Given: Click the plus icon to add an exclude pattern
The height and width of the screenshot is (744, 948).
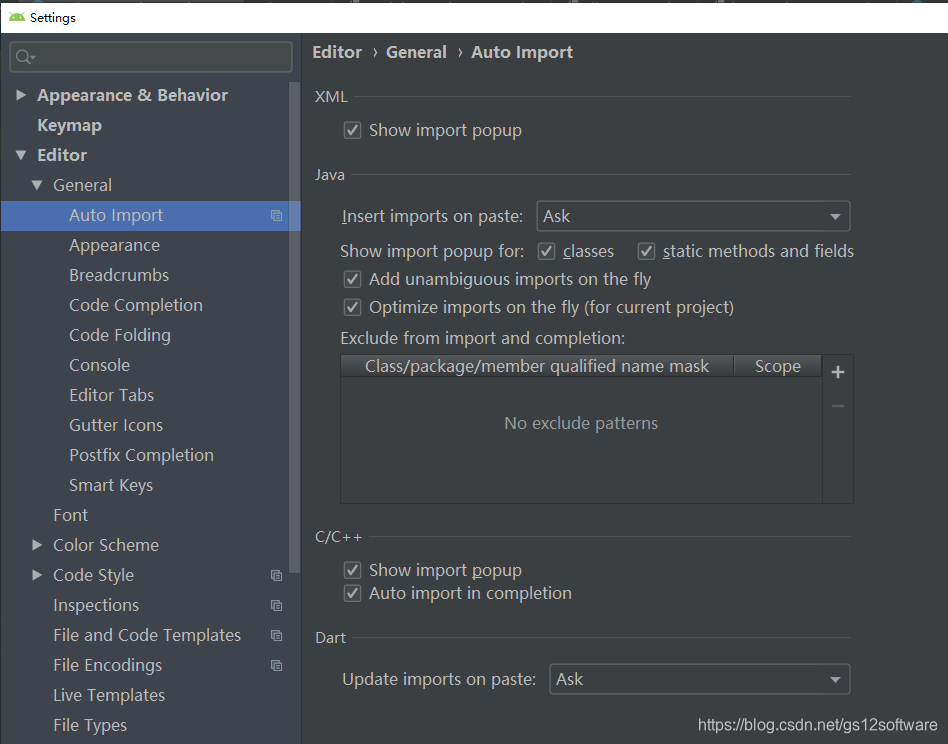Looking at the screenshot, I should (838, 372).
